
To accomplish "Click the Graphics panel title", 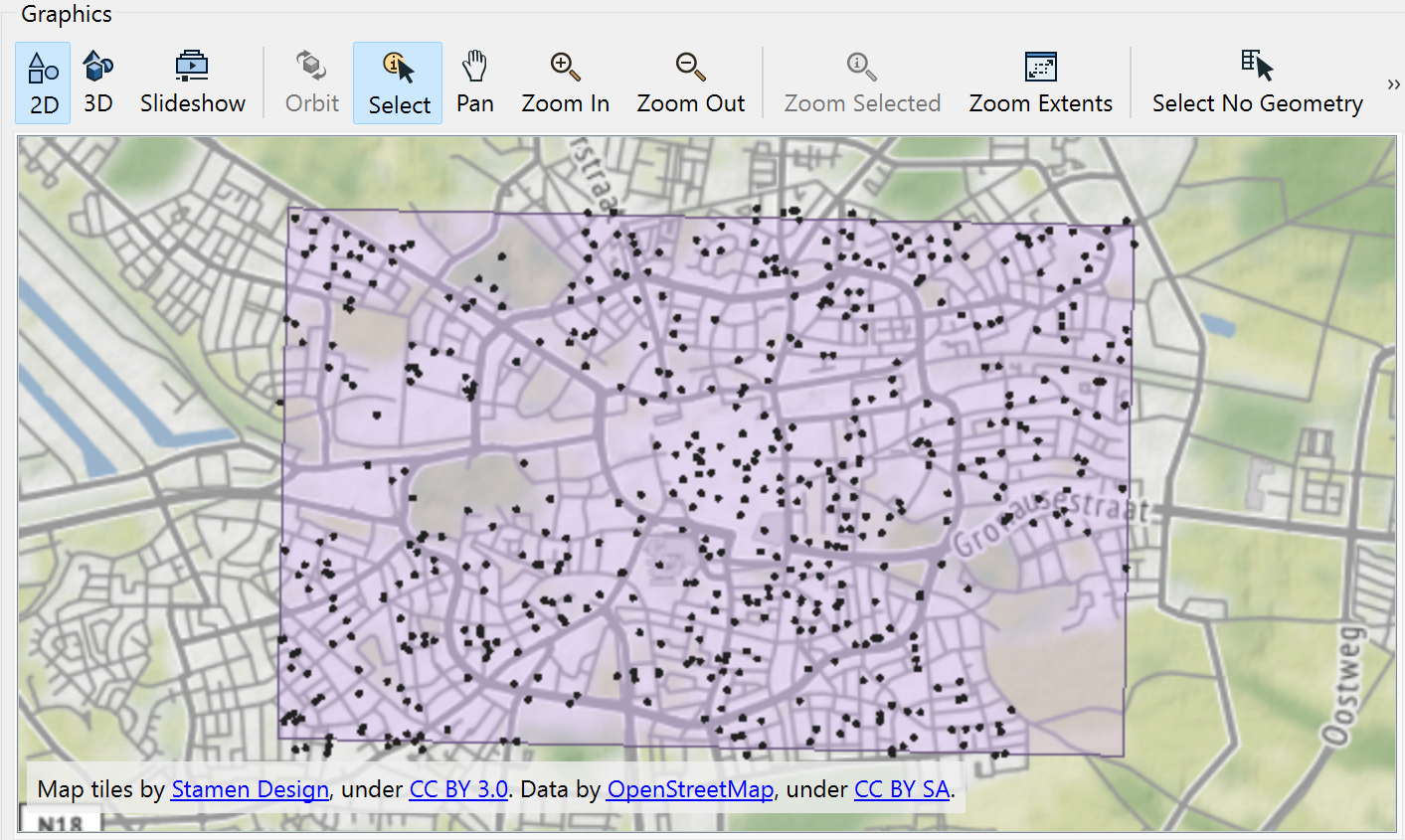I will (x=67, y=14).
